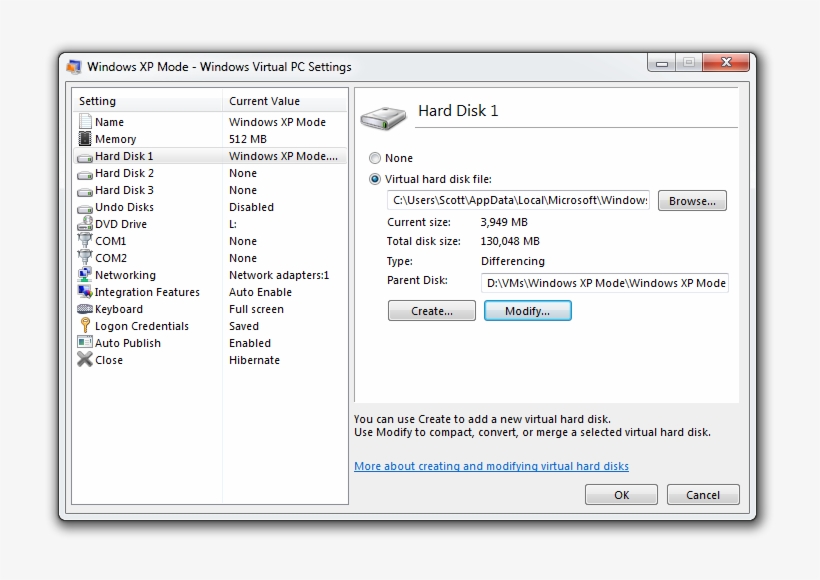Select the Close setting label
This screenshot has width=820, height=580.
point(109,360)
